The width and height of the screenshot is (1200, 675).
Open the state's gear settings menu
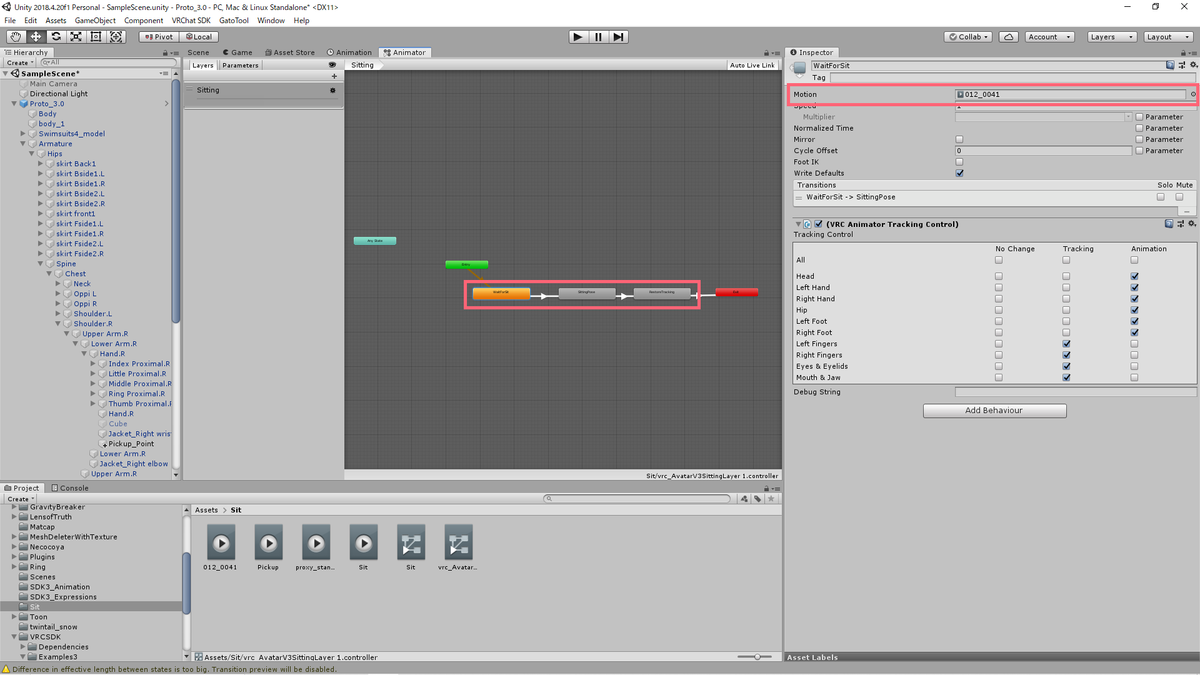pyautogui.click(x=1192, y=65)
